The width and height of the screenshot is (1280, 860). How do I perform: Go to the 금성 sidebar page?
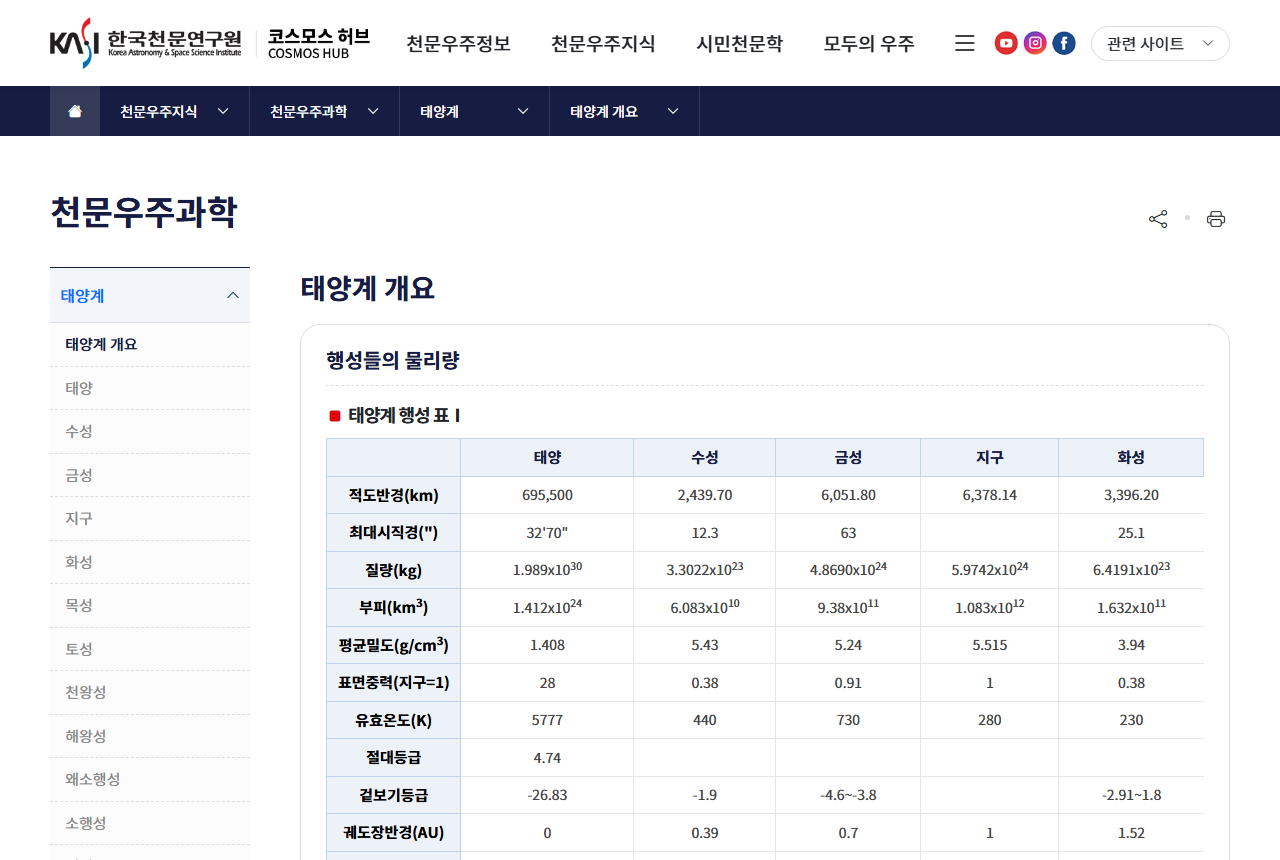(150, 475)
